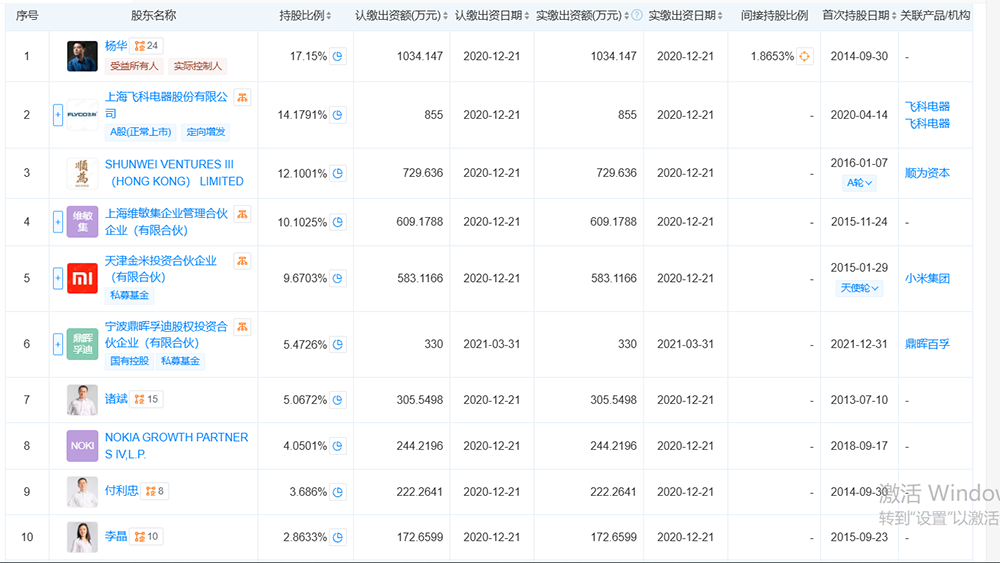
Task: Click the 实际控制人 tag under 杨华
Action: (x=199, y=66)
